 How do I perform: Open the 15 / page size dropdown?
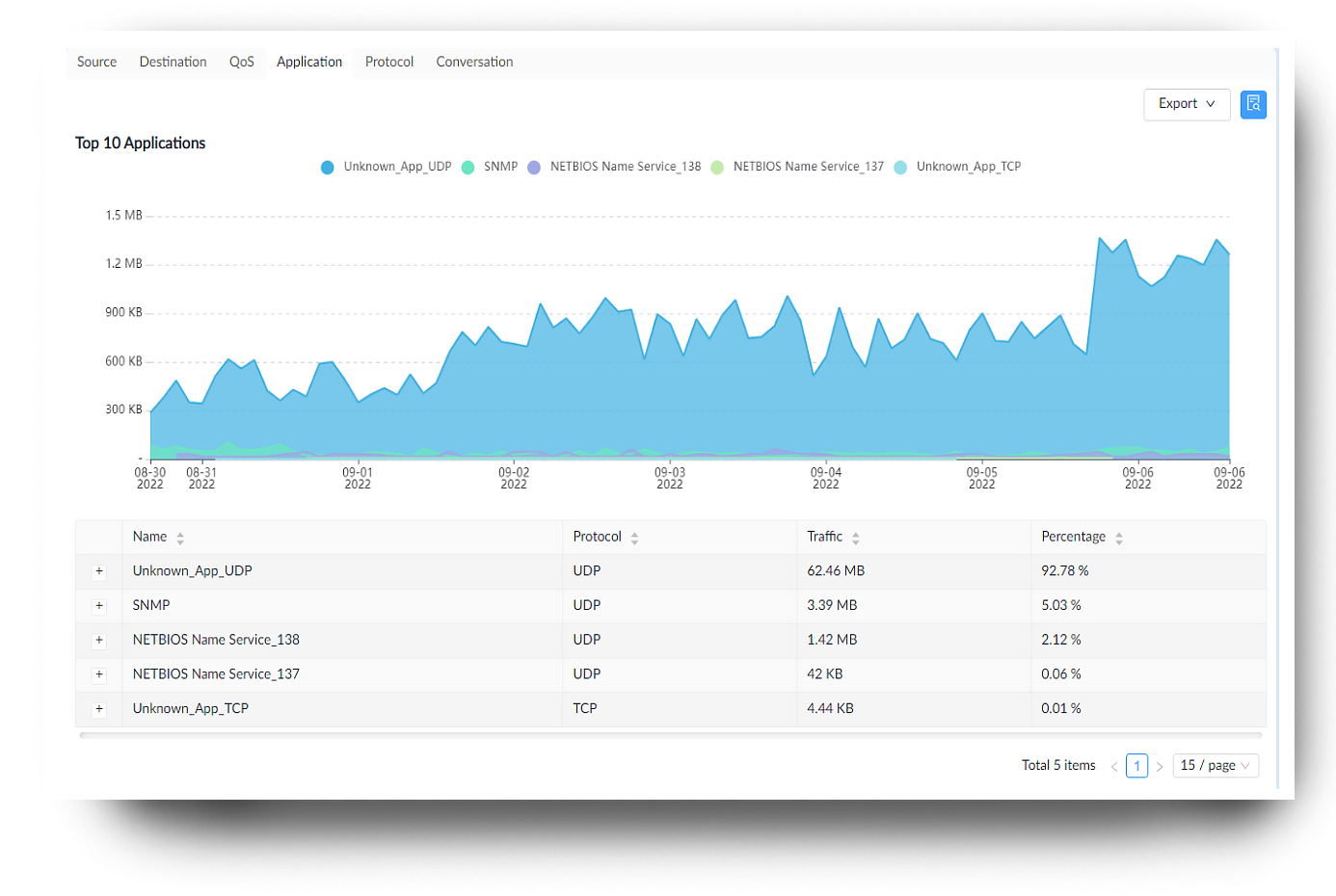1215,766
